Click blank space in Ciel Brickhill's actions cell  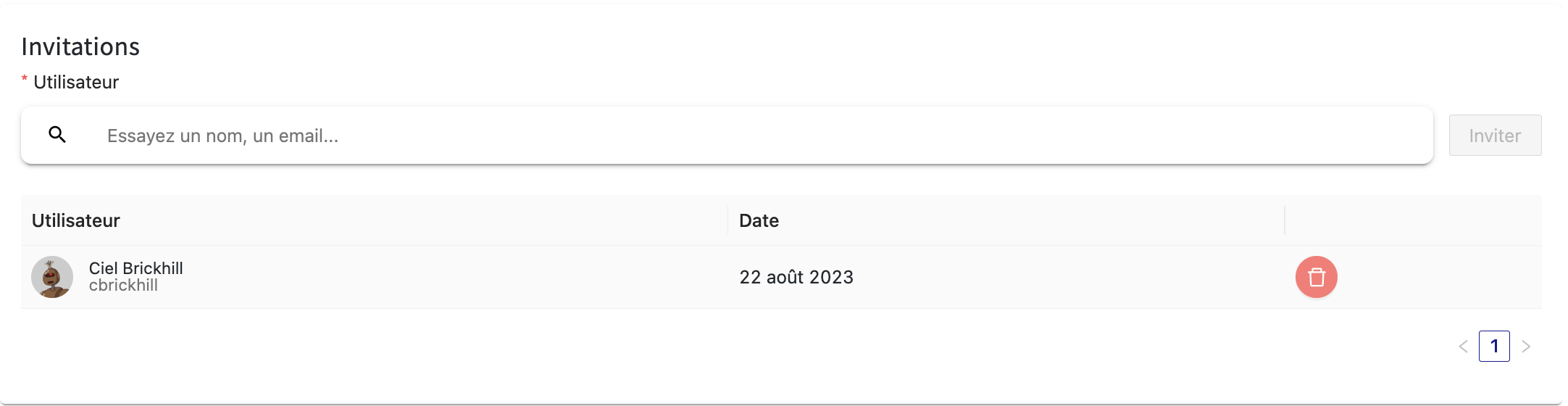pyautogui.click(x=1442, y=277)
